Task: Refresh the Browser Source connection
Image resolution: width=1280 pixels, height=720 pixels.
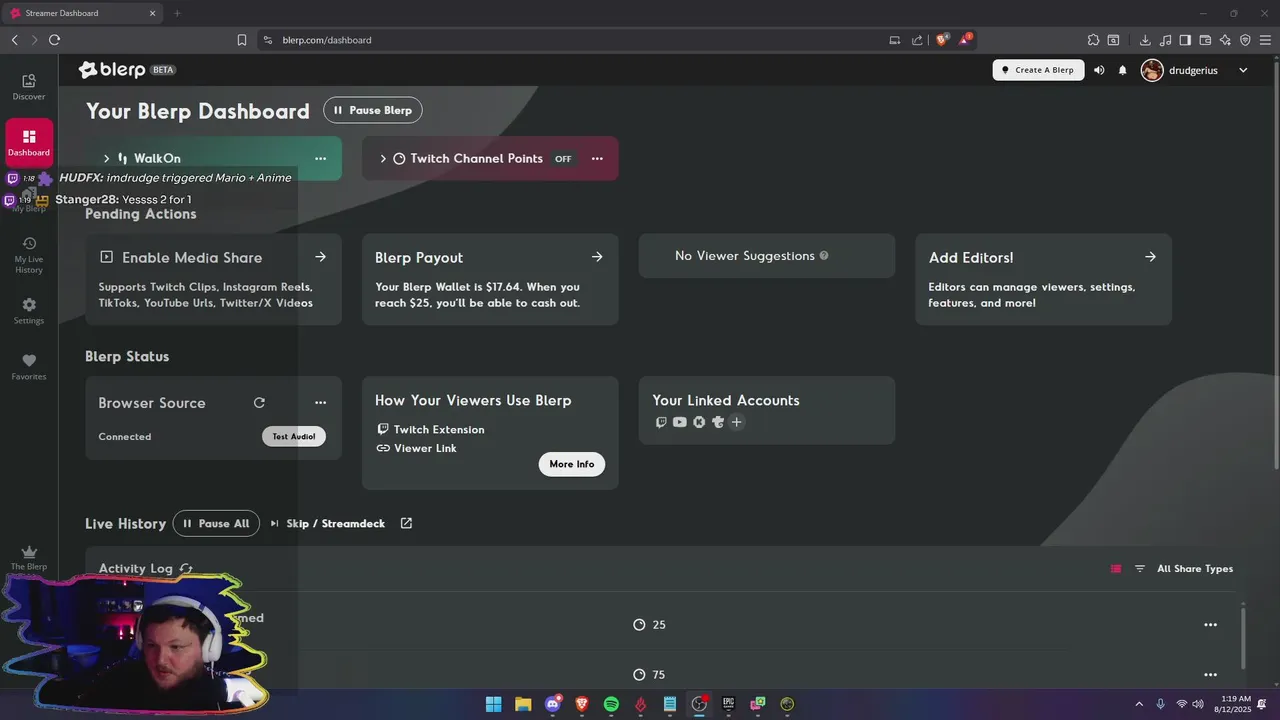Action: [x=259, y=403]
